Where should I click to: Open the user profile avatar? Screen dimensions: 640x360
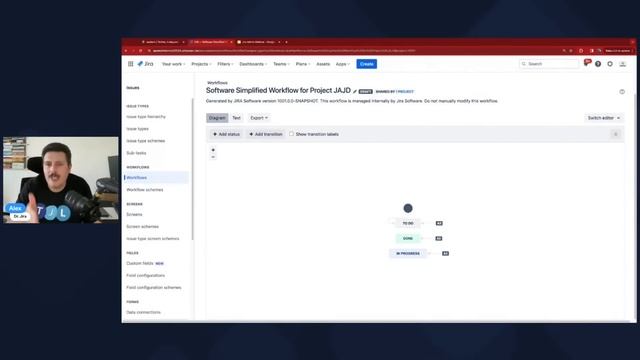[x=622, y=64]
